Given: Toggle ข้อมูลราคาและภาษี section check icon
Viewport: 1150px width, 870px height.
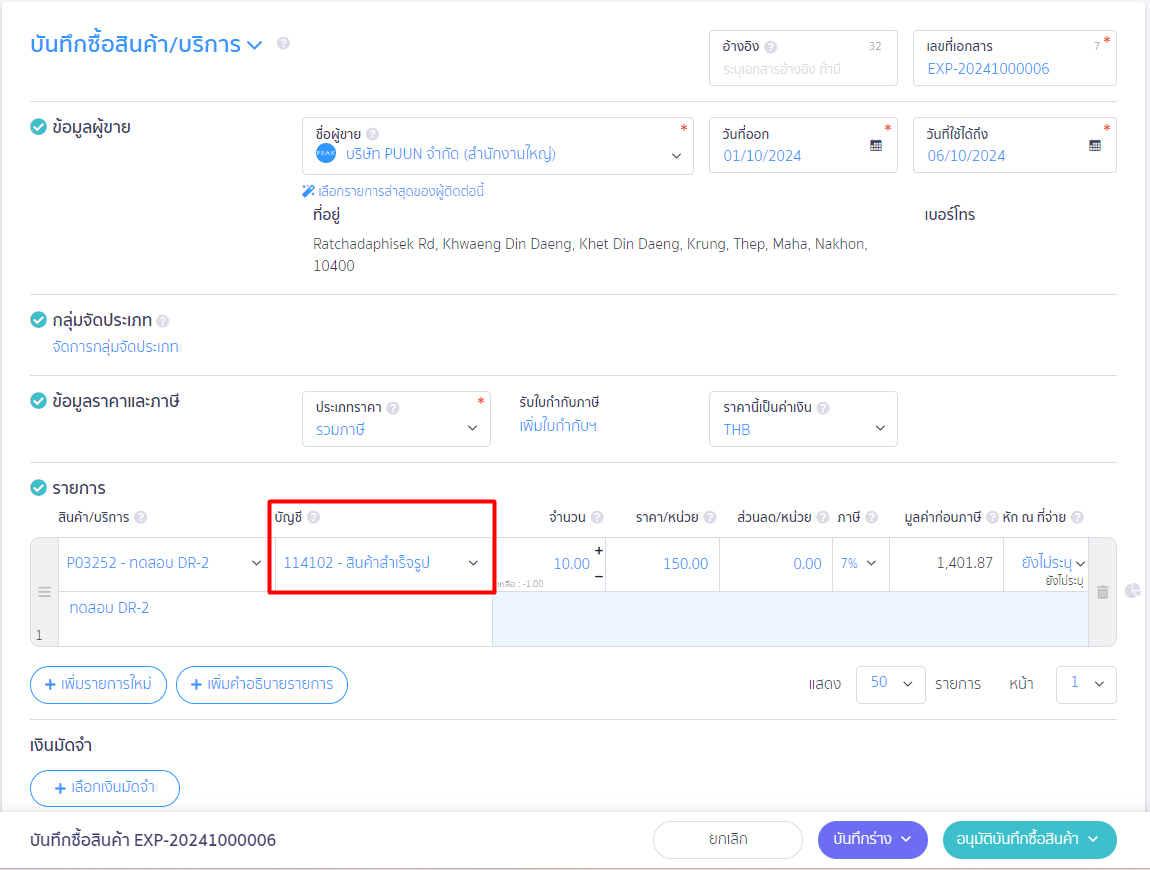Looking at the screenshot, I should (x=38, y=401).
